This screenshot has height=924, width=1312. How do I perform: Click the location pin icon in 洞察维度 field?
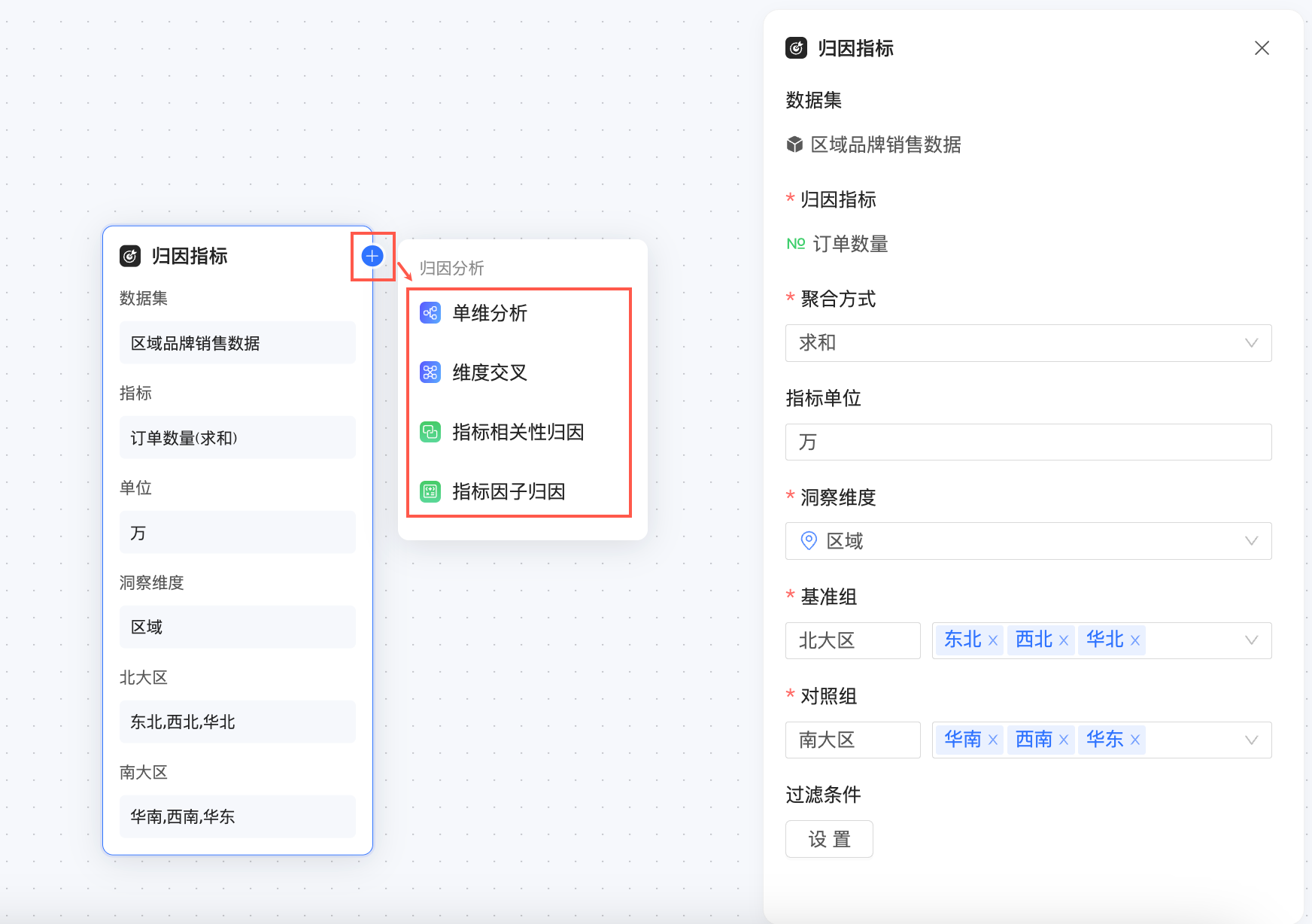tap(809, 541)
